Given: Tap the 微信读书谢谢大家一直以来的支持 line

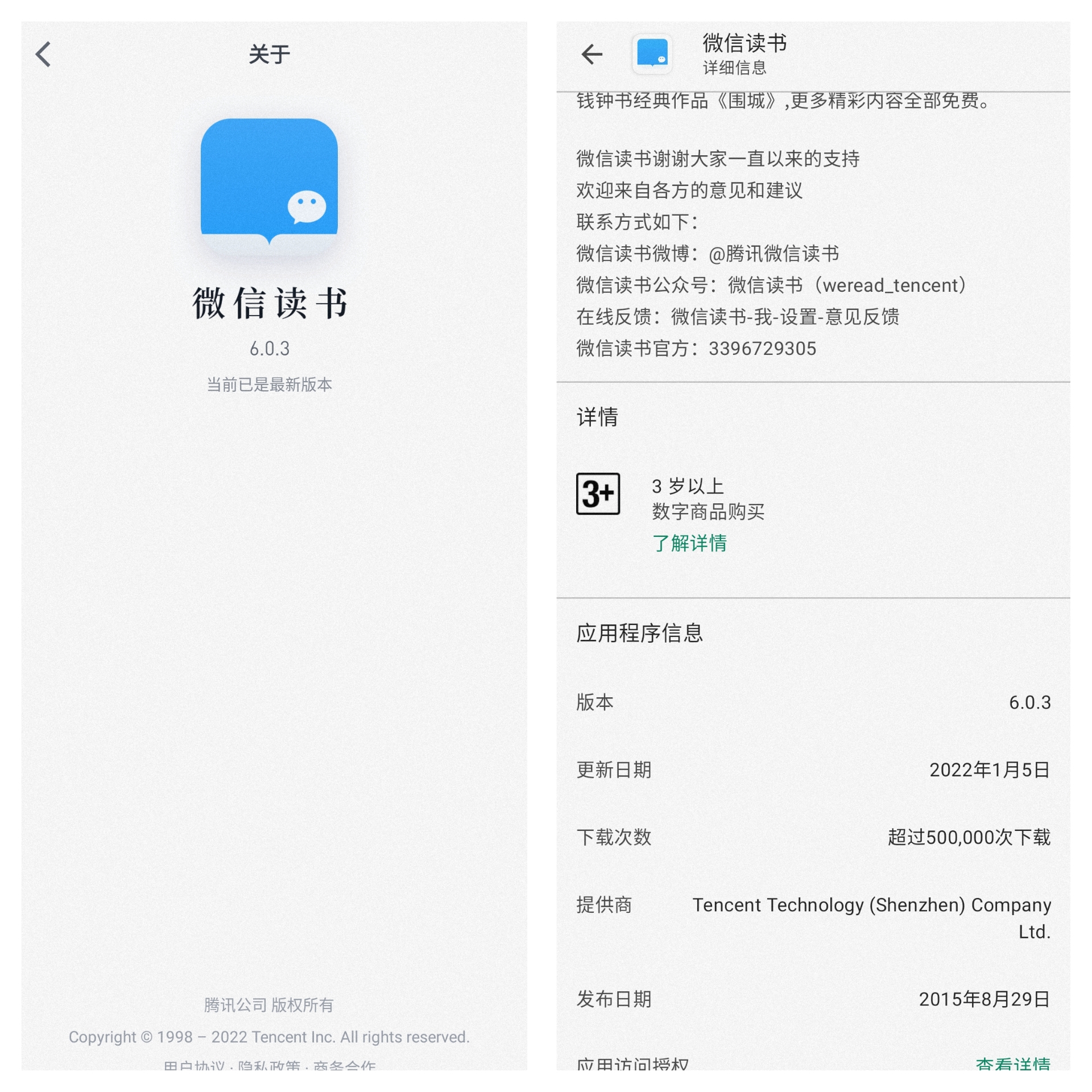Looking at the screenshot, I should click(x=717, y=159).
